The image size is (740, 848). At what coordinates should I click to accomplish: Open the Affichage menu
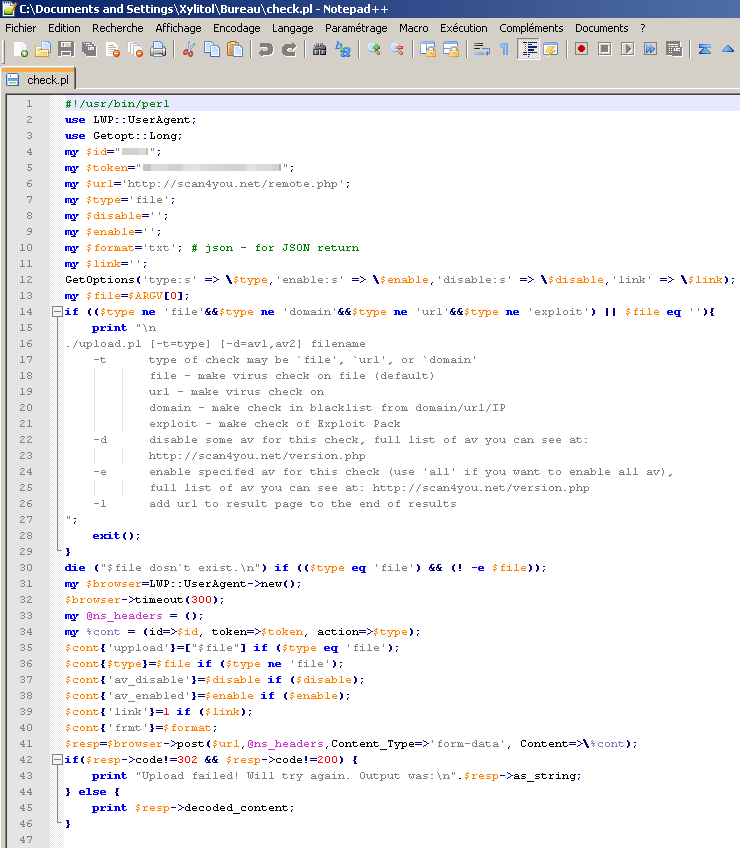178,28
